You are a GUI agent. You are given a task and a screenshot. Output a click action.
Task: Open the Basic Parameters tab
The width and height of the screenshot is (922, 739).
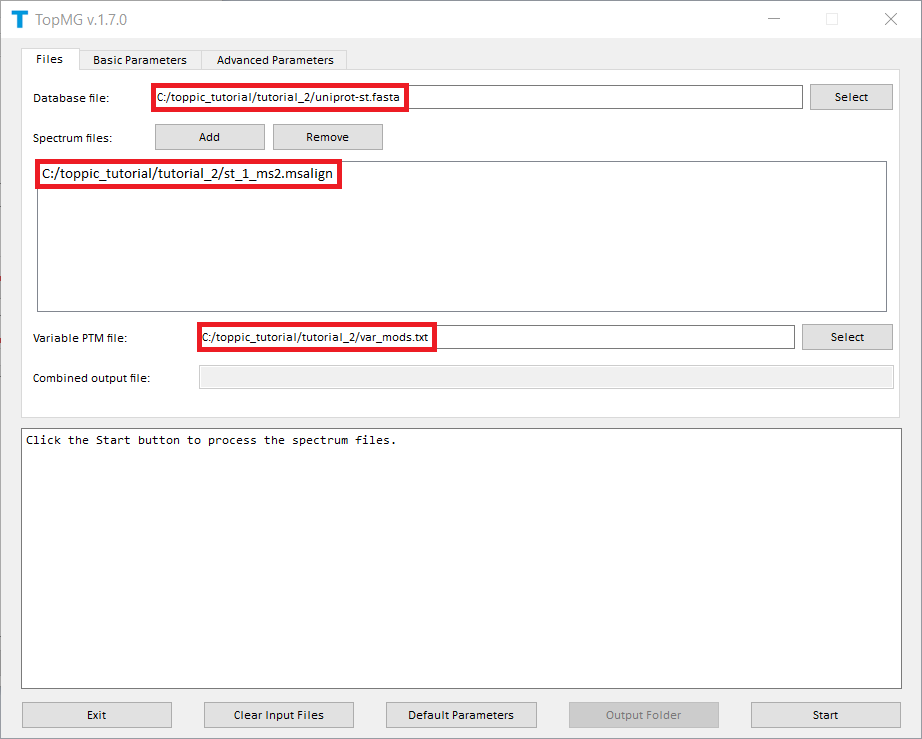pyautogui.click(x=140, y=60)
